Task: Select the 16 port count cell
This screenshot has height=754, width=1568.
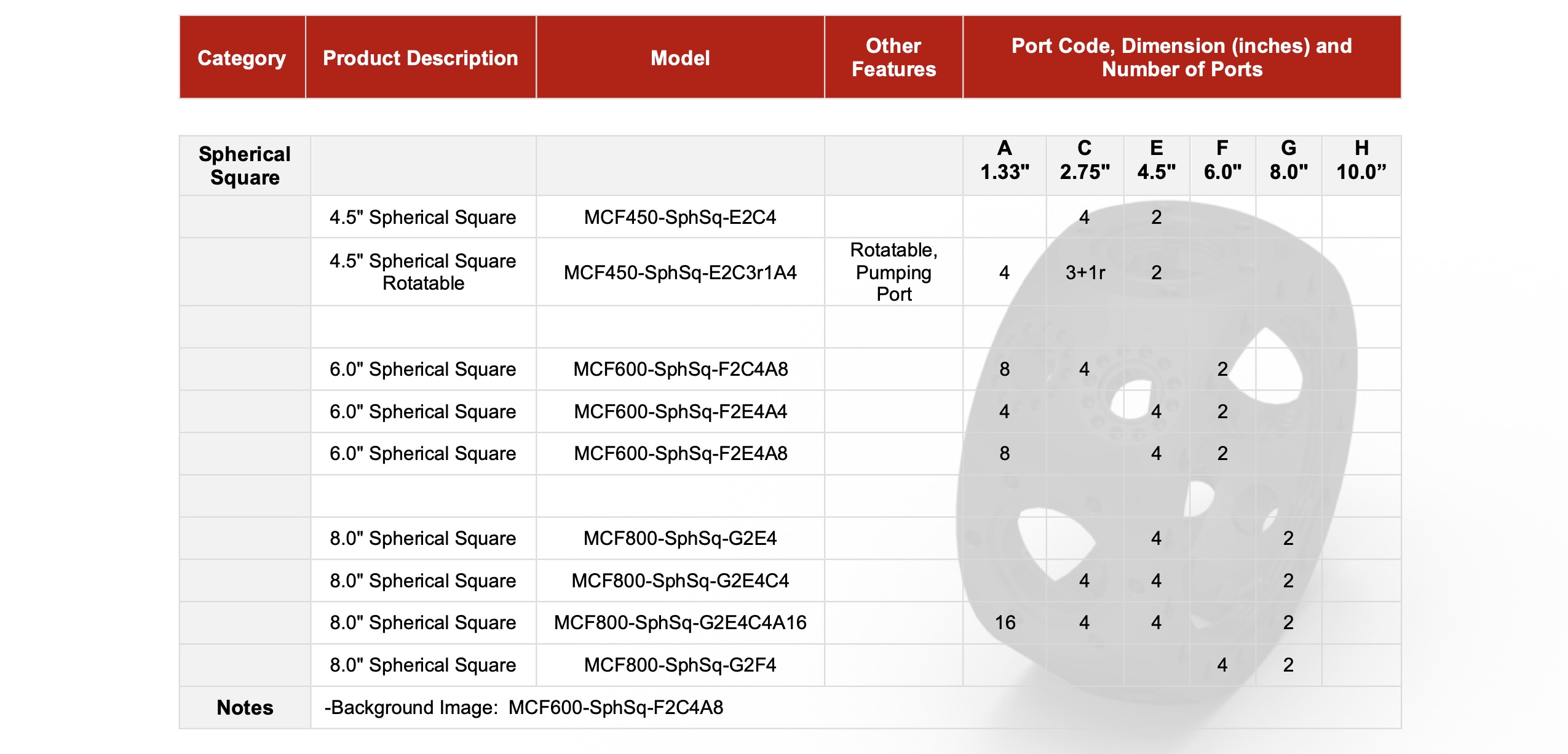Action: coord(1005,623)
